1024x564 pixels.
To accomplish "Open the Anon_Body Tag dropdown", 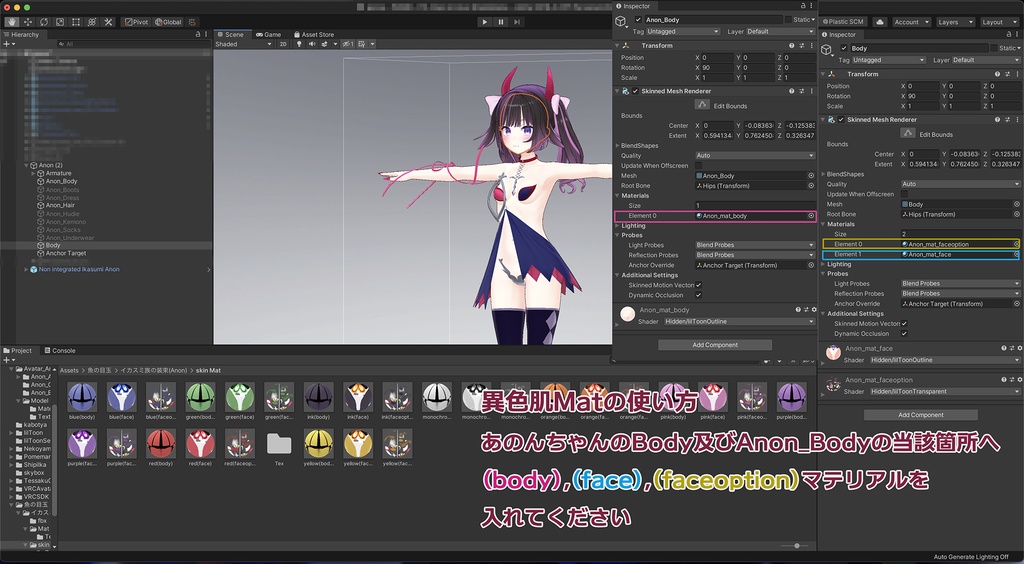I will 683,31.
